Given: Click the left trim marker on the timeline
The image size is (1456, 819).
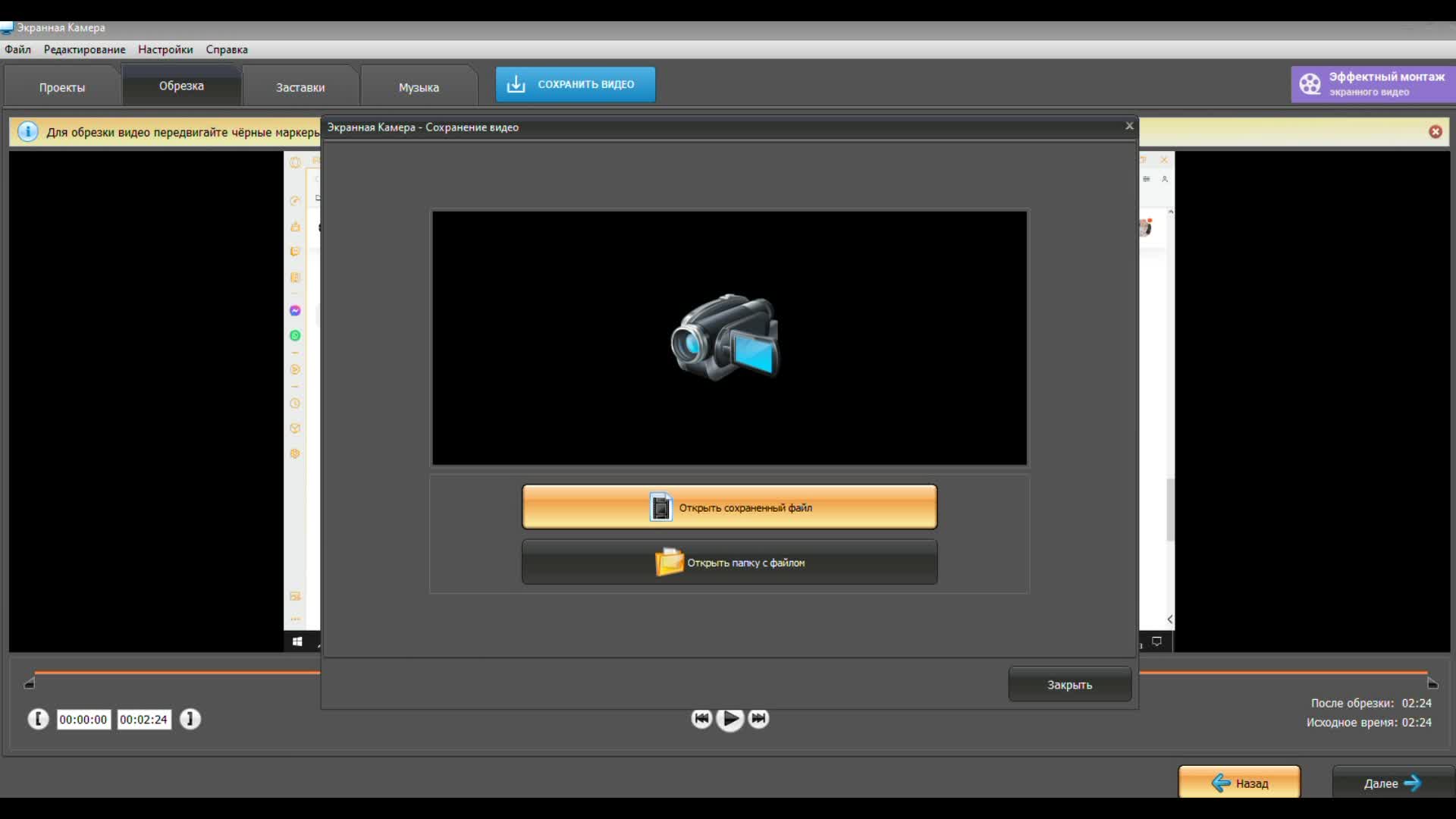Looking at the screenshot, I should (30, 683).
